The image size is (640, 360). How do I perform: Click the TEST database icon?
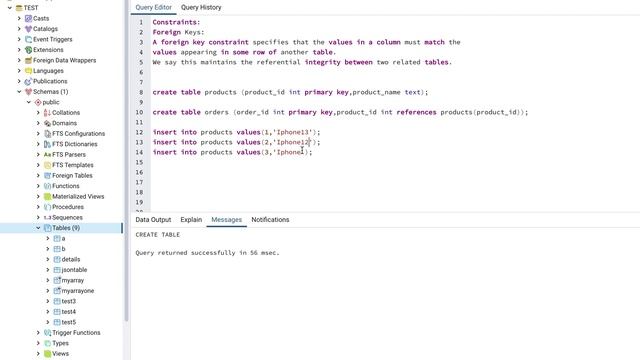coord(19,8)
